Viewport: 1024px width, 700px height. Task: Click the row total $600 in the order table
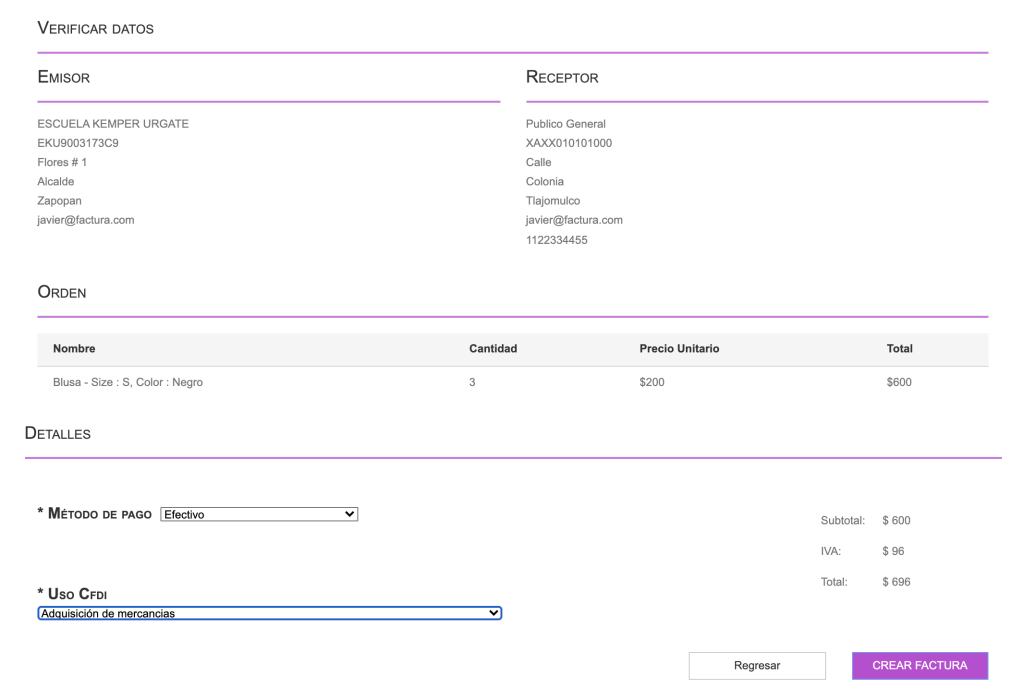tap(899, 382)
